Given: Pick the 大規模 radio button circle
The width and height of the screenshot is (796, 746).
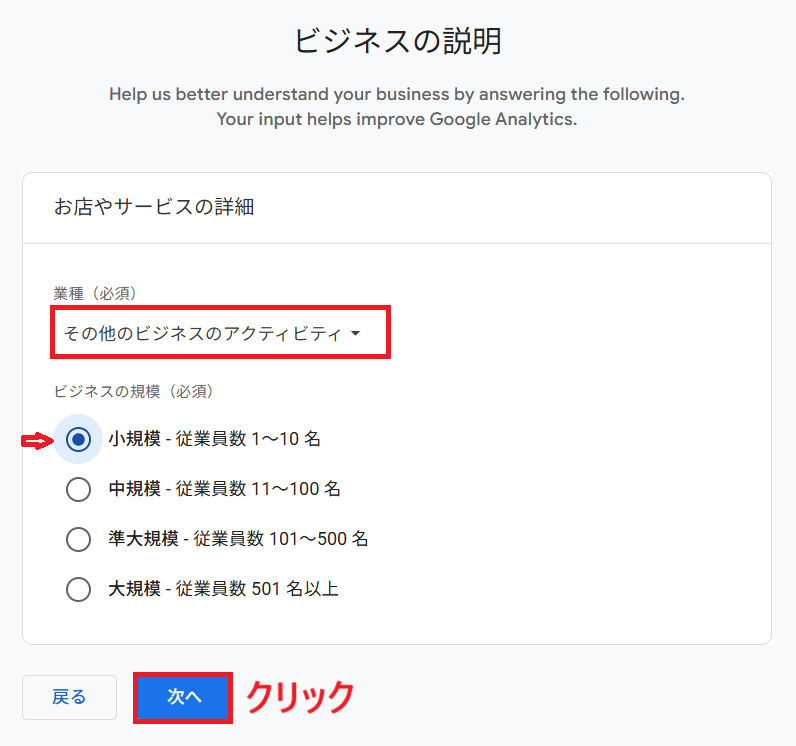Looking at the screenshot, I should [78, 589].
